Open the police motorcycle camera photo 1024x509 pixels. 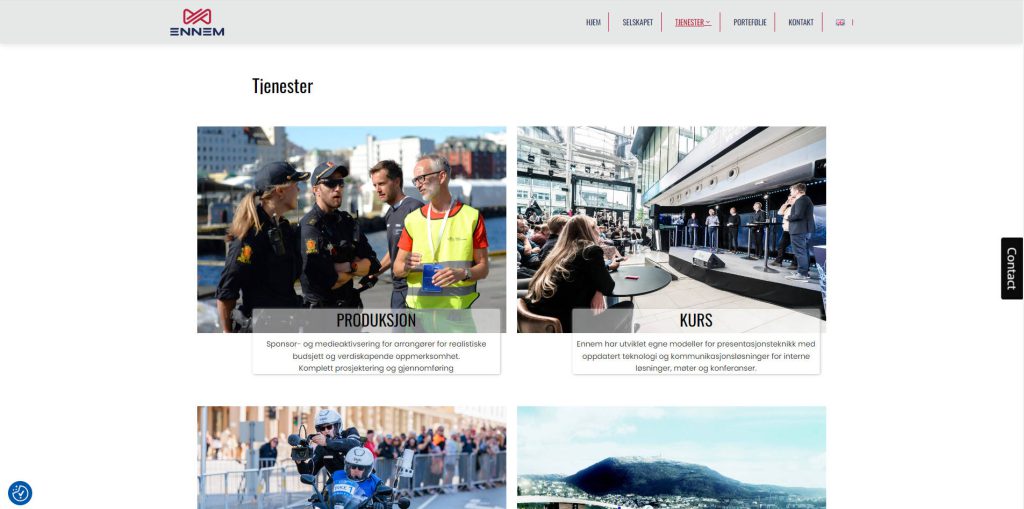click(351, 457)
